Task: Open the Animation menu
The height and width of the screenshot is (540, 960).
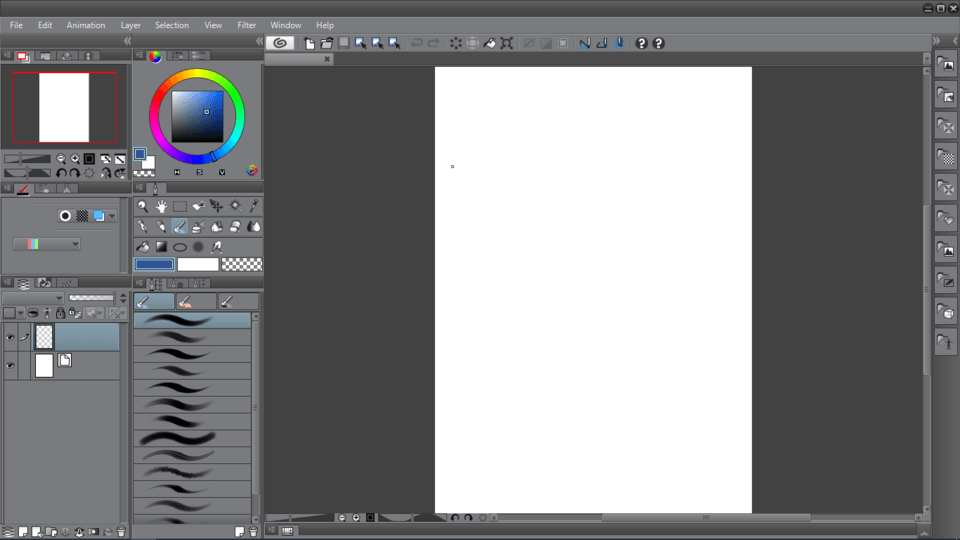Action: (86, 25)
